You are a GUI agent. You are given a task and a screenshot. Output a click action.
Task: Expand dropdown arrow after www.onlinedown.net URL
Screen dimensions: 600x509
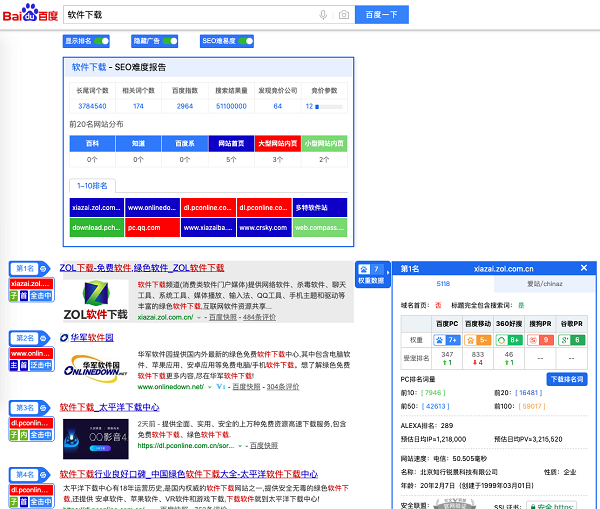(211, 386)
